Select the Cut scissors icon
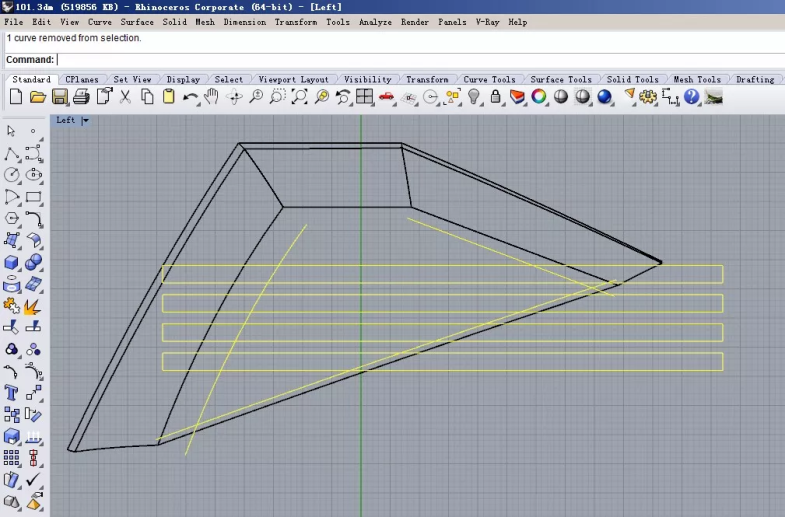This screenshot has width=785, height=517. tap(126, 97)
